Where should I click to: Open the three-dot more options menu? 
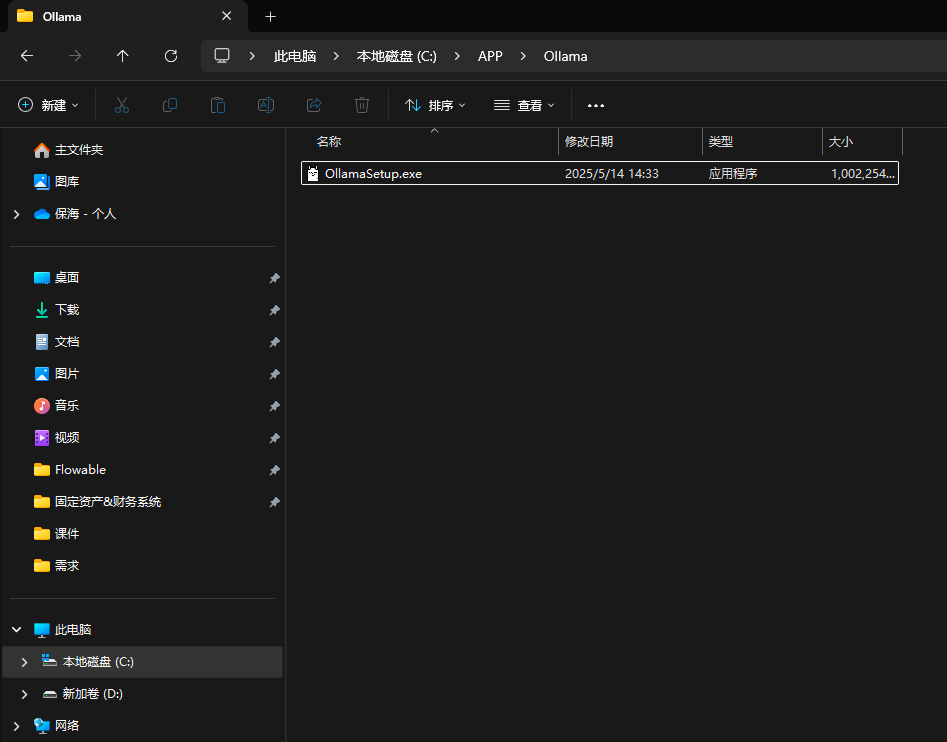[x=596, y=105]
